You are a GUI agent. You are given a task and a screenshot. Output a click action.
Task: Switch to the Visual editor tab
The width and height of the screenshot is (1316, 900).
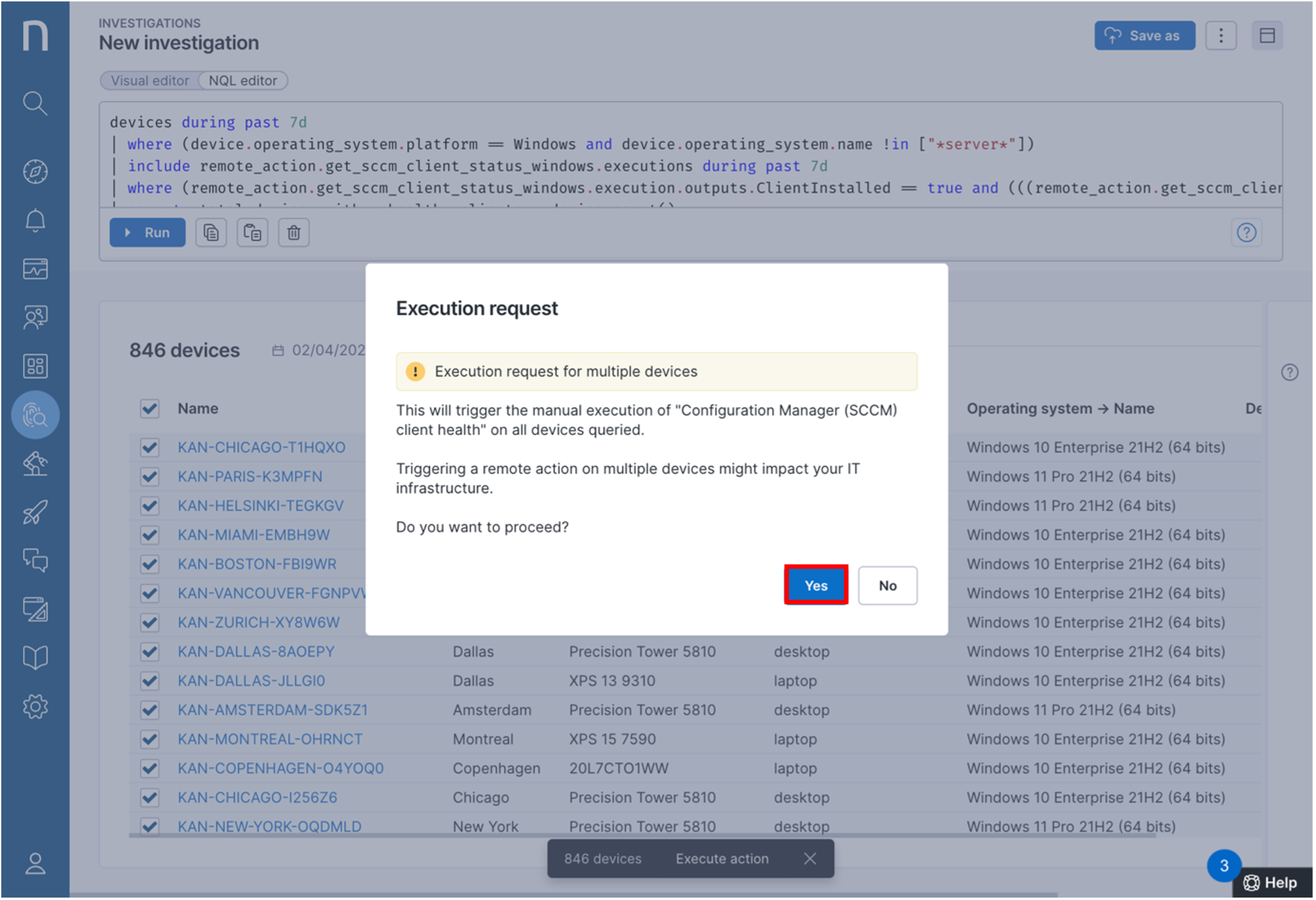(150, 80)
